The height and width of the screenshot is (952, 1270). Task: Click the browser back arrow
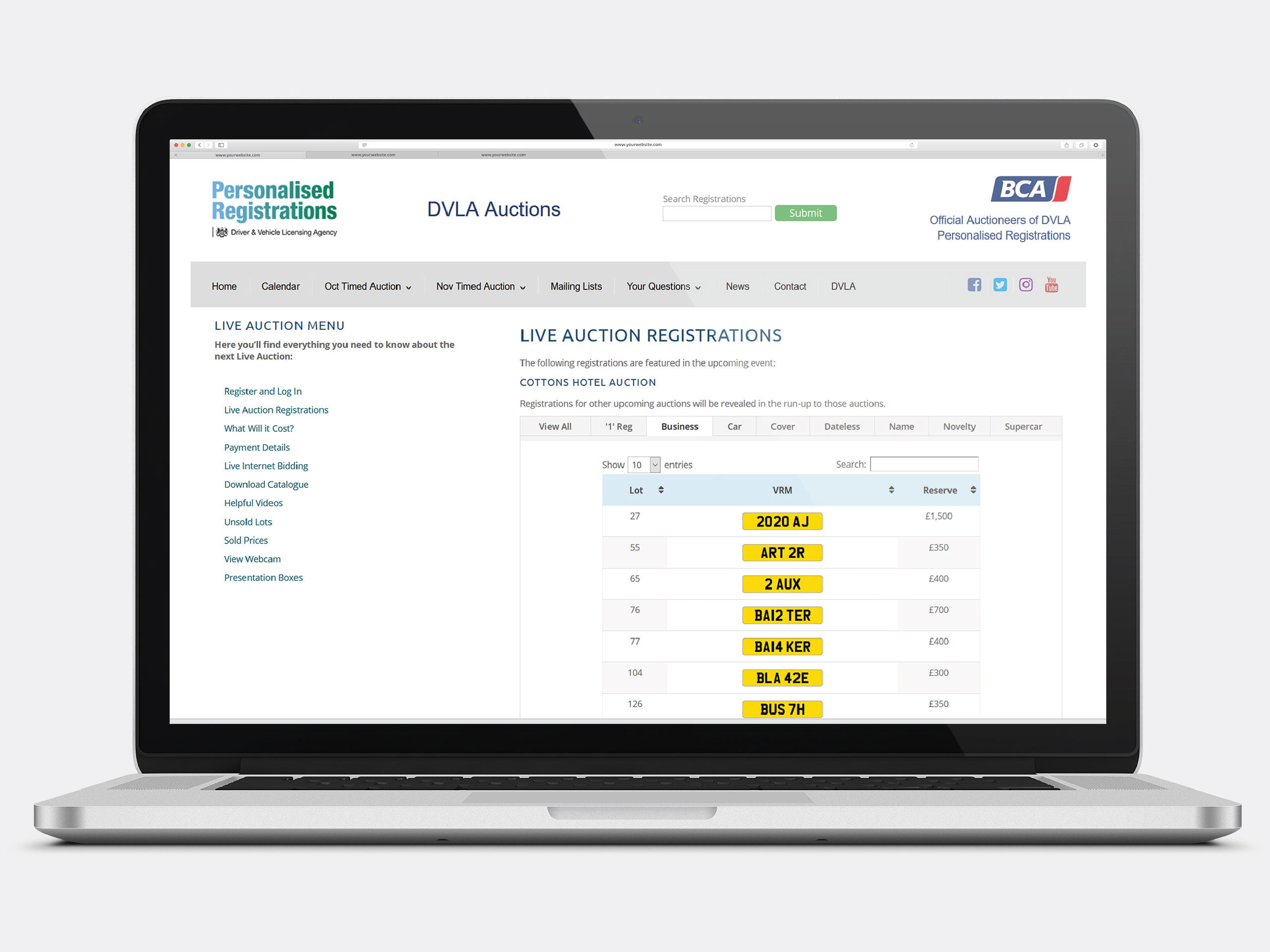click(199, 145)
